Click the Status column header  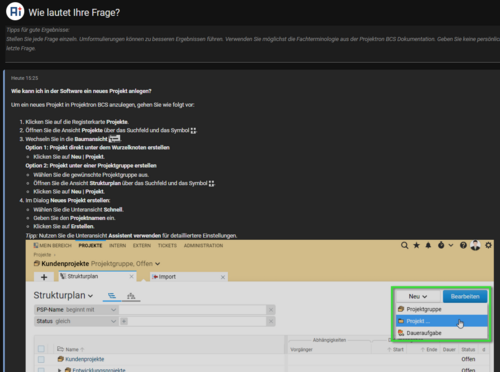point(468,349)
